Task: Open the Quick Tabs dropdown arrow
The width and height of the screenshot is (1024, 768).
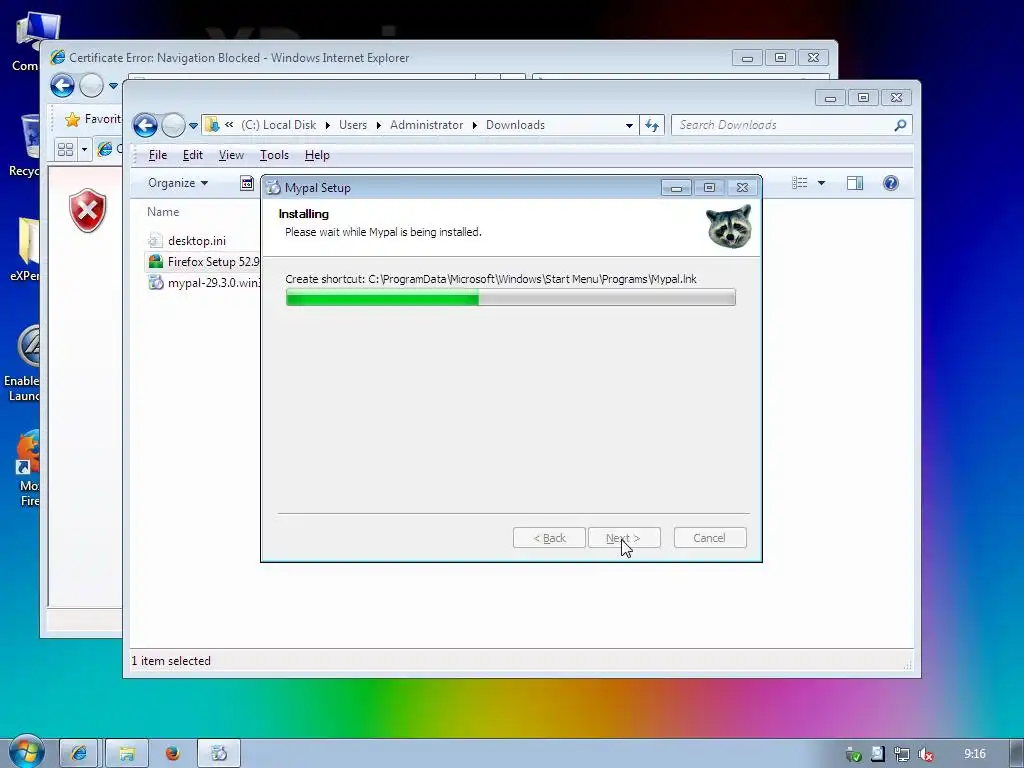Action: 84,150
